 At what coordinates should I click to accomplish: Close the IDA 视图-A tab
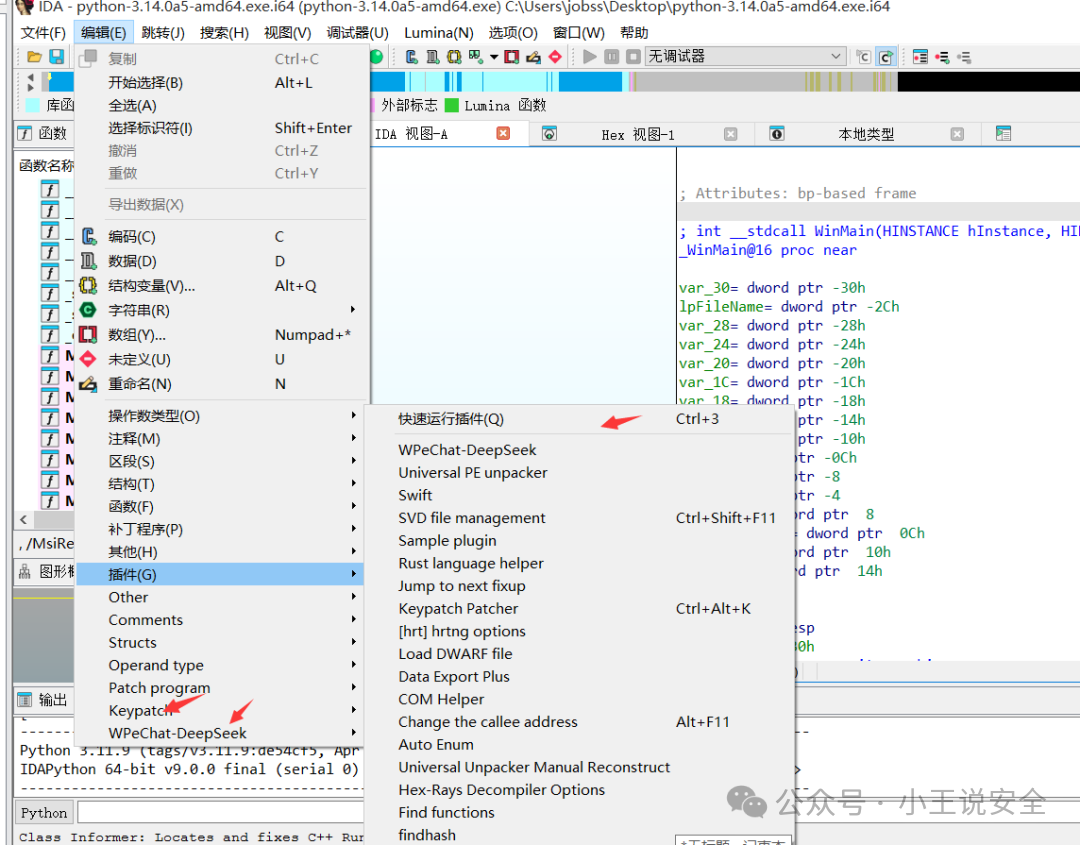point(503,133)
